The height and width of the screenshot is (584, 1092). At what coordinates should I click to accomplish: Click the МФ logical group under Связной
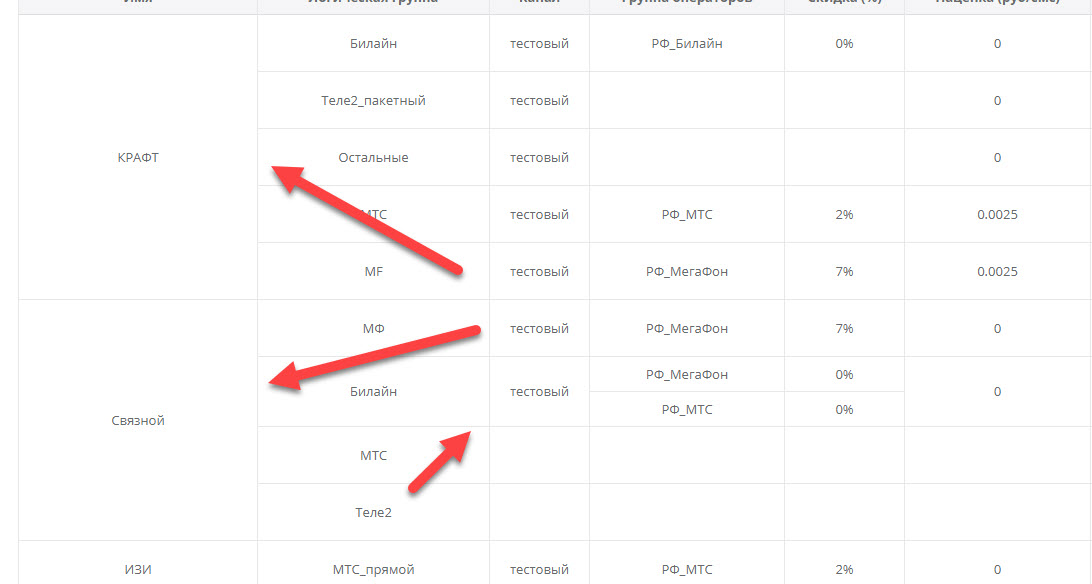pos(373,328)
